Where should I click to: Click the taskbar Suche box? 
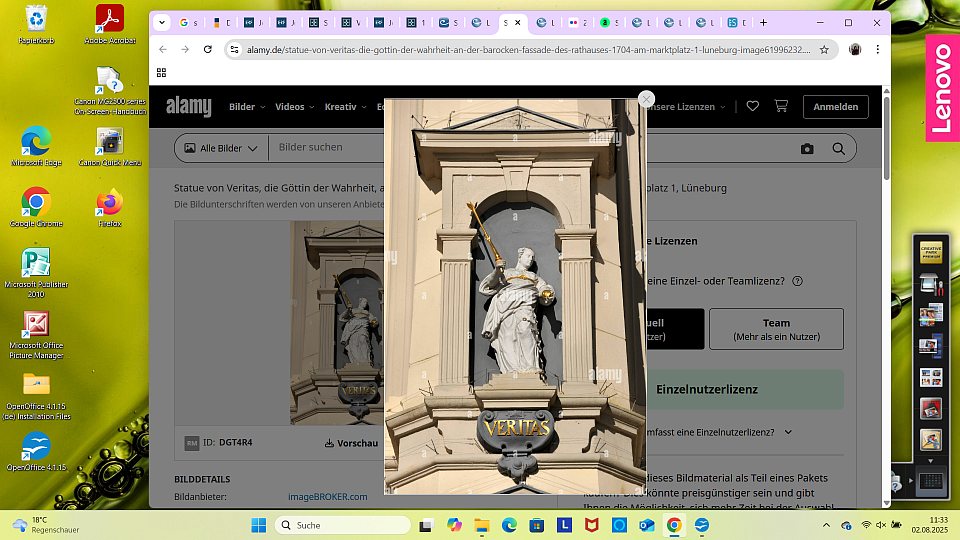click(343, 525)
